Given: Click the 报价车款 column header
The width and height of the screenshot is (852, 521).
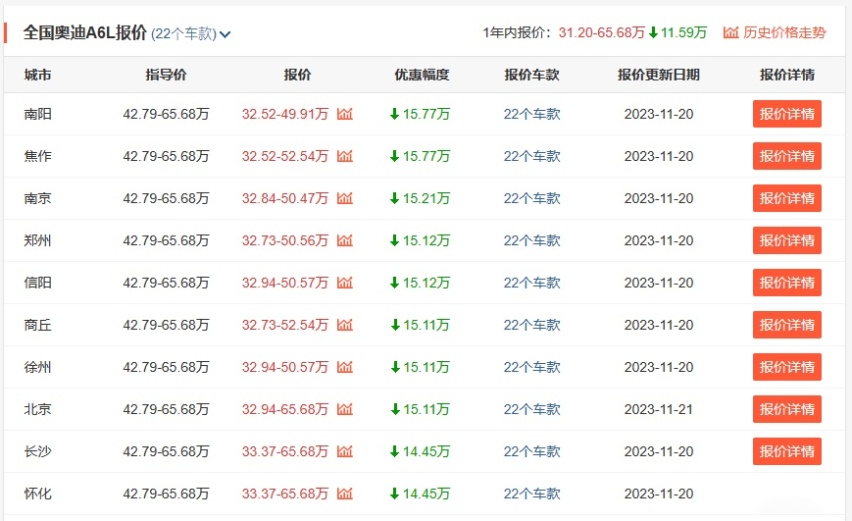Looking at the screenshot, I should (x=531, y=75).
